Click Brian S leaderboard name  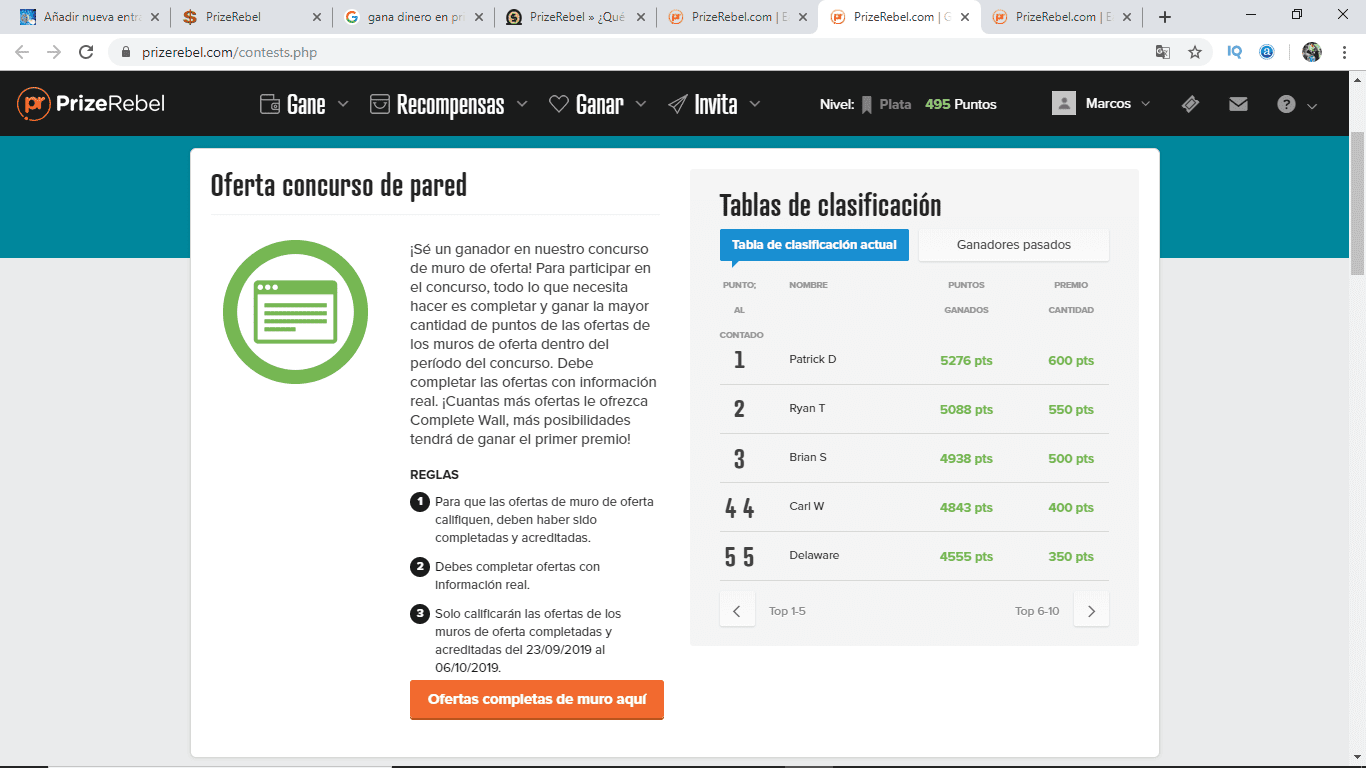click(808, 457)
